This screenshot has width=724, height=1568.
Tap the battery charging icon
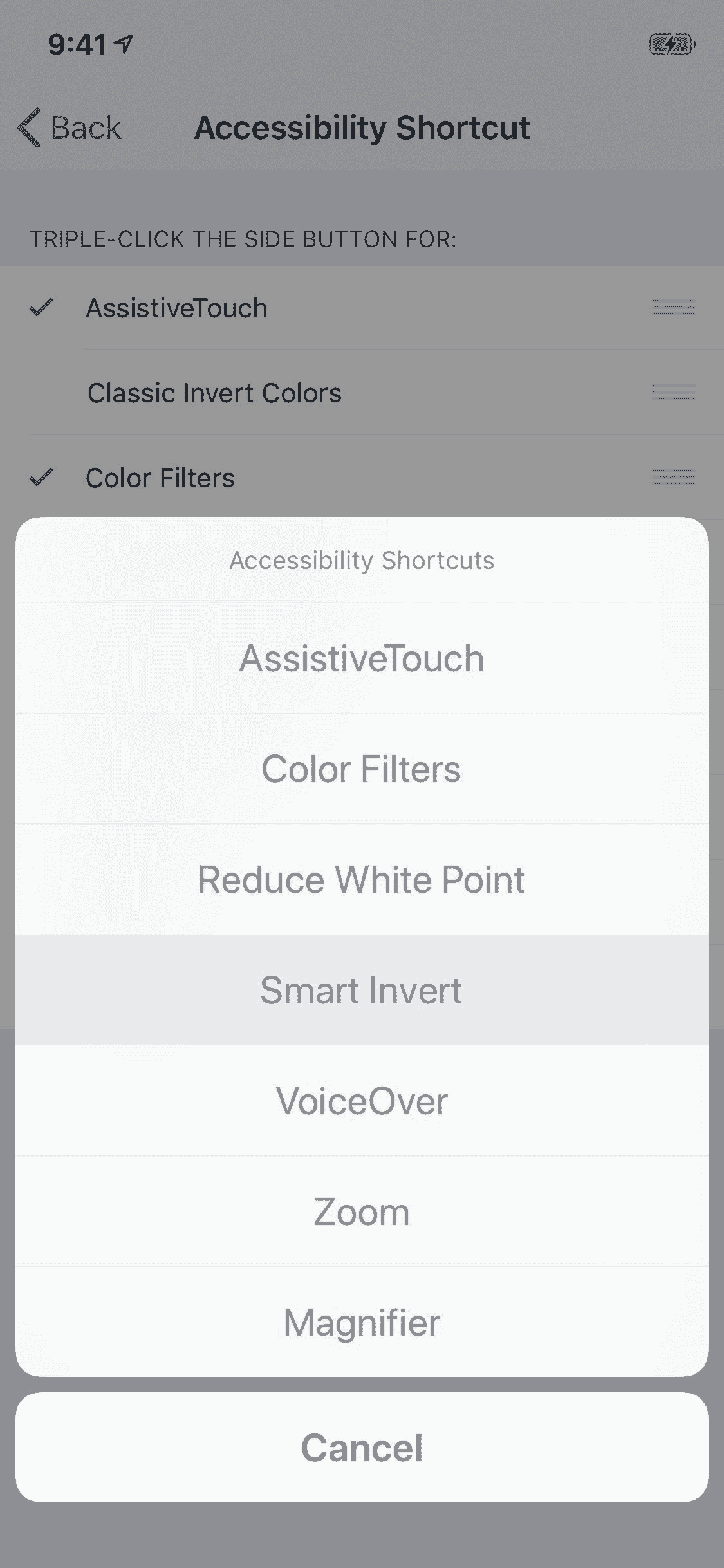click(x=672, y=45)
